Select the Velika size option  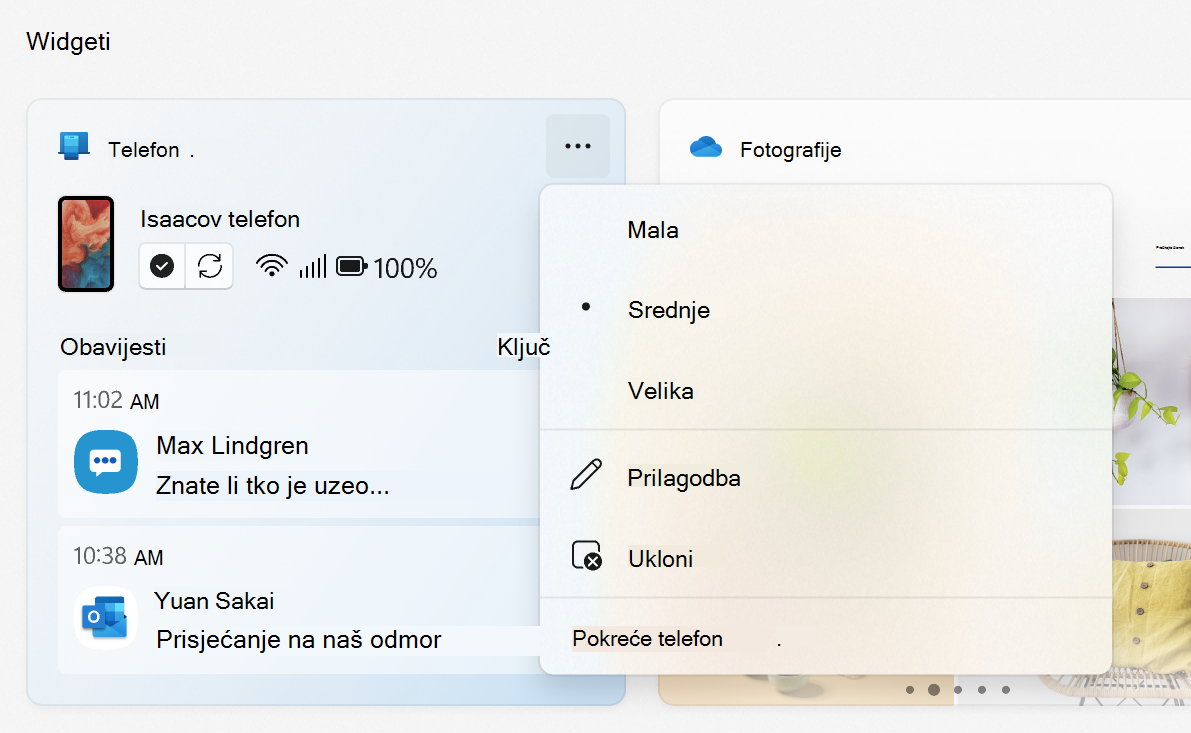826,390
